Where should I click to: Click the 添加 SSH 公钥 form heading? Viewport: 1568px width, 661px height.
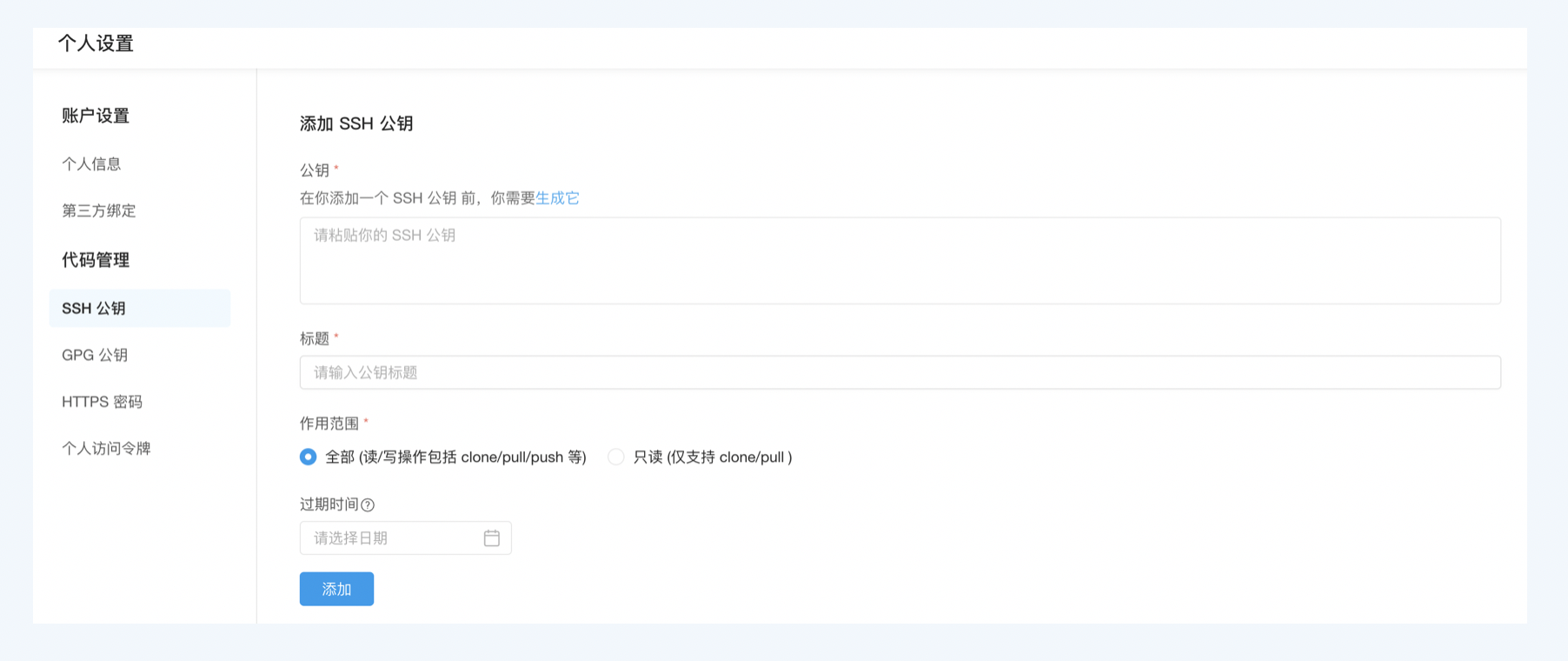click(356, 124)
